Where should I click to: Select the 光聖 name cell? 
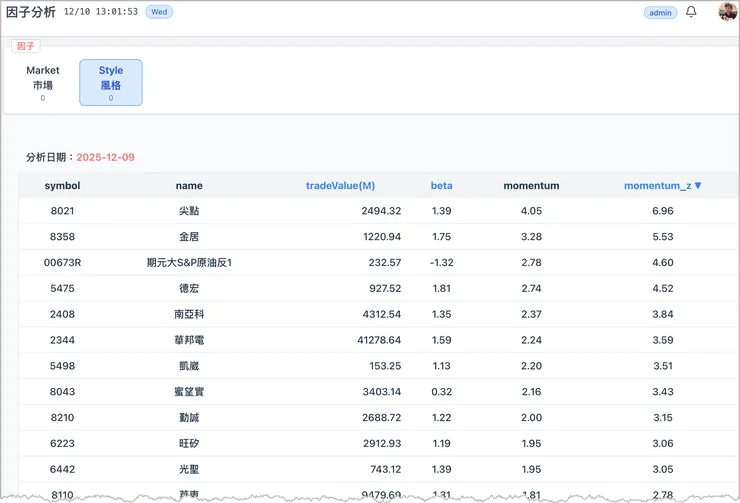tap(189, 469)
